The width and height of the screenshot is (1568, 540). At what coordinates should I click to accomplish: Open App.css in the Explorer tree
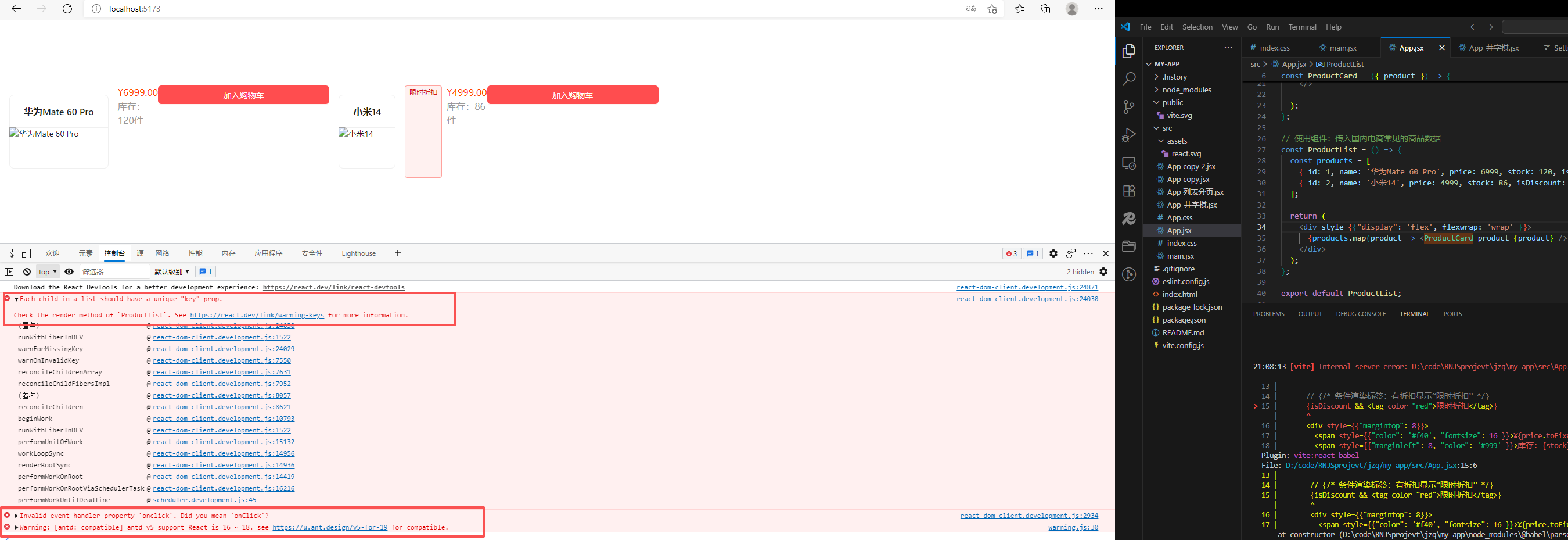pyautogui.click(x=1179, y=217)
